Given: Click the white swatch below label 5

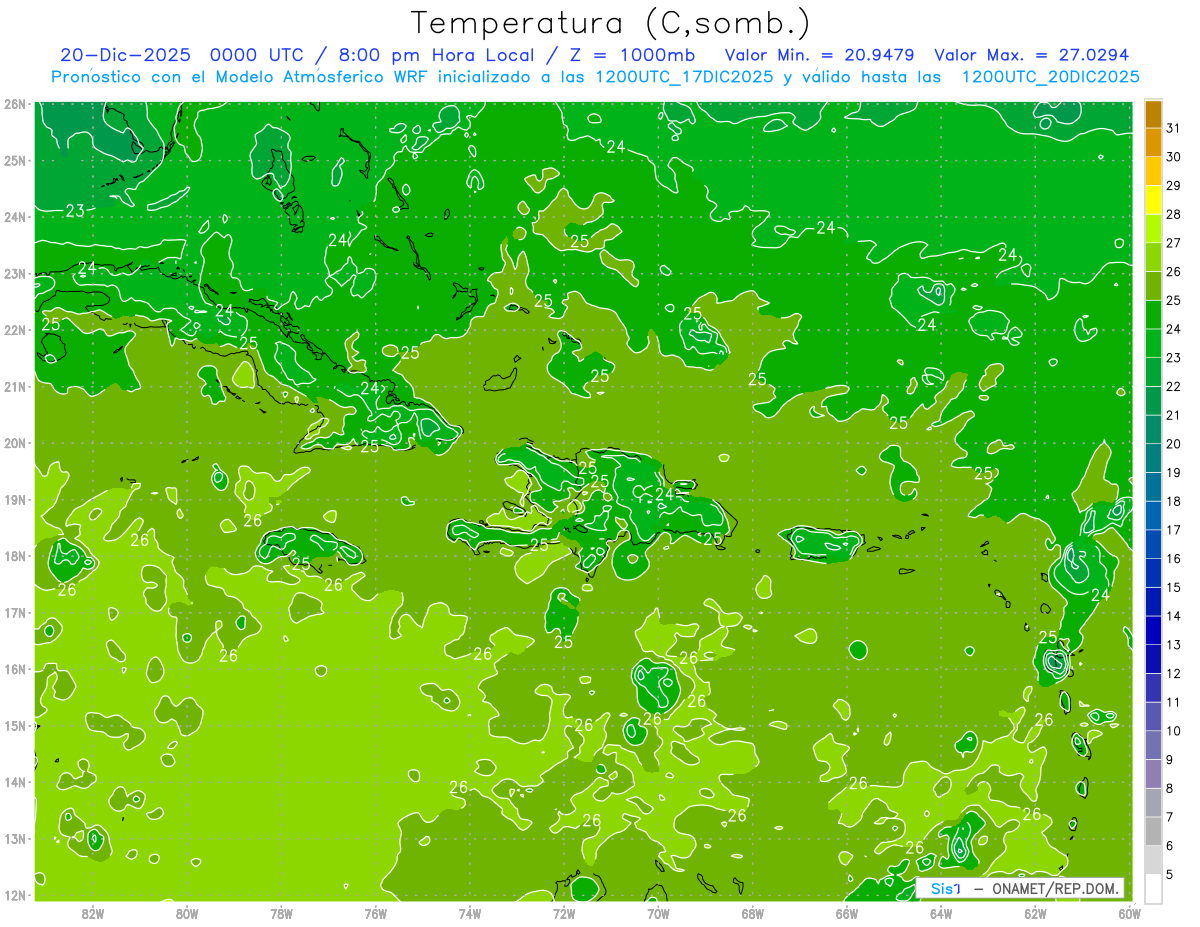Looking at the screenshot, I should point(1153,888).
